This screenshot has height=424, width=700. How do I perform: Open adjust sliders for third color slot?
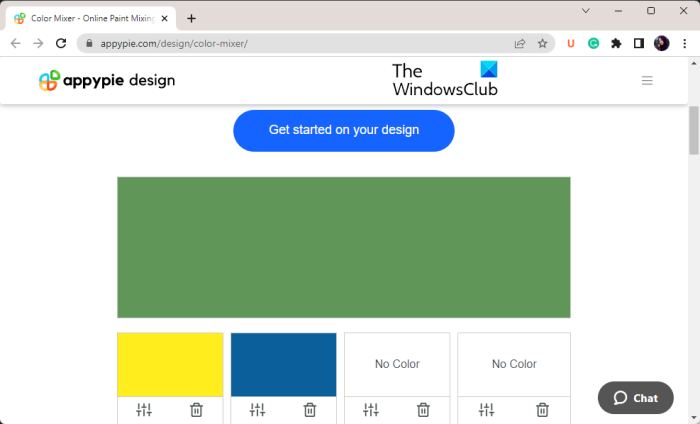coord(371,410)
